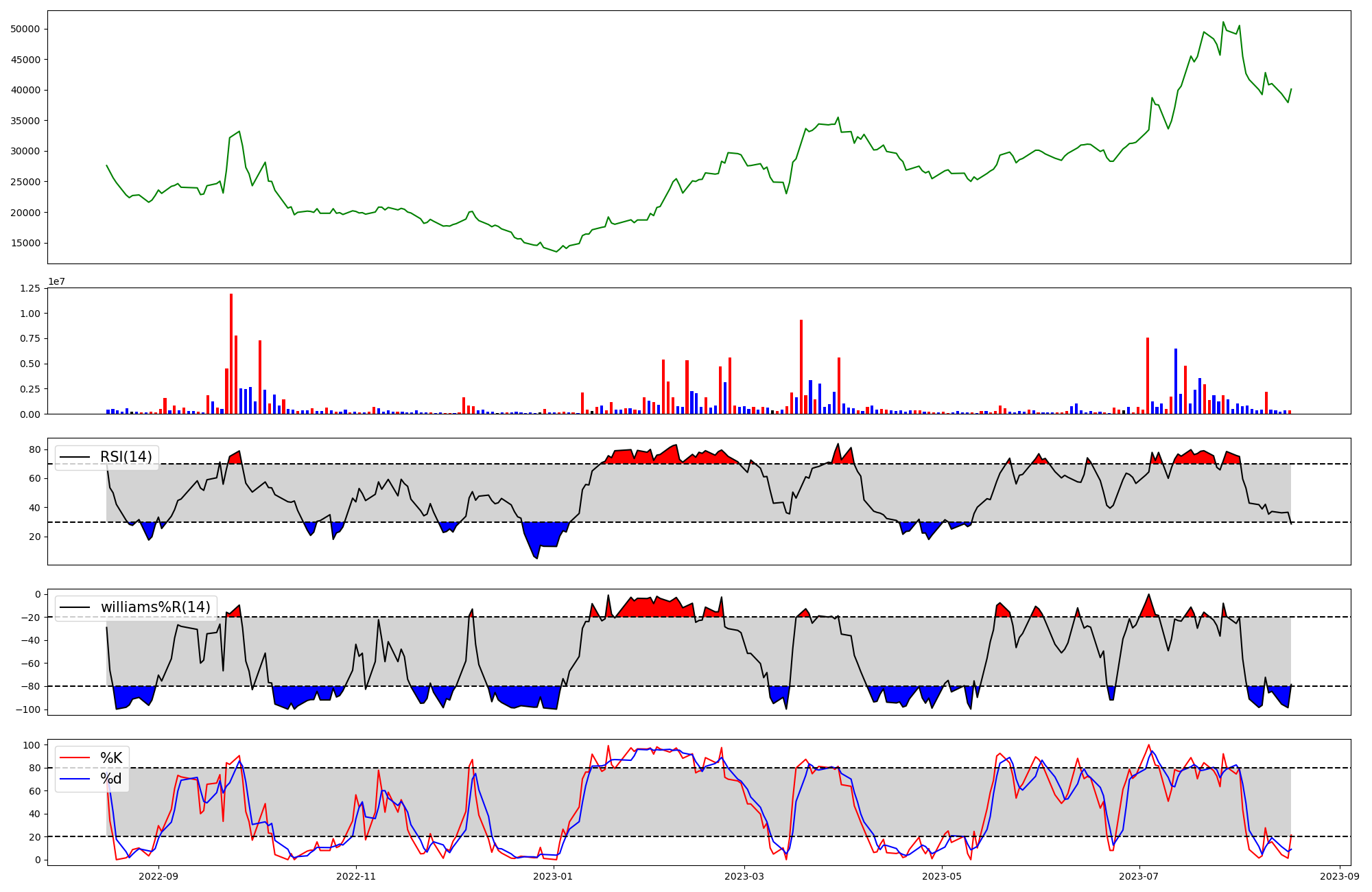1372x892 pixels.
Task: Click the blue %d legend line sample
Action: pos(75,779)
